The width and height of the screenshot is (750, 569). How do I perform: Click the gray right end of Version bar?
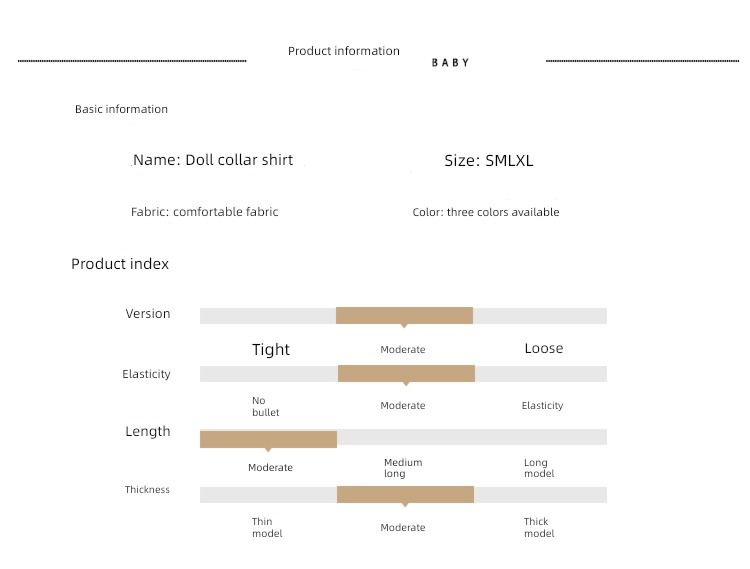point(540,316)
